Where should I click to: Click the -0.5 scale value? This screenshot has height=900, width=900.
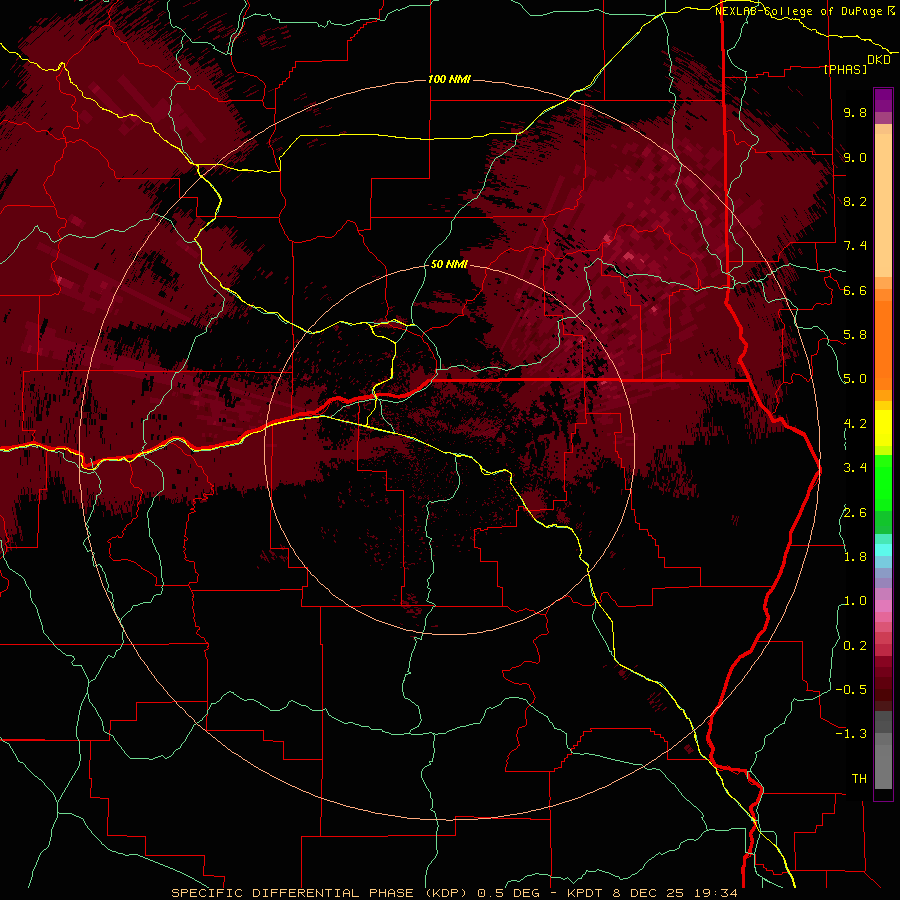(851, 690)
